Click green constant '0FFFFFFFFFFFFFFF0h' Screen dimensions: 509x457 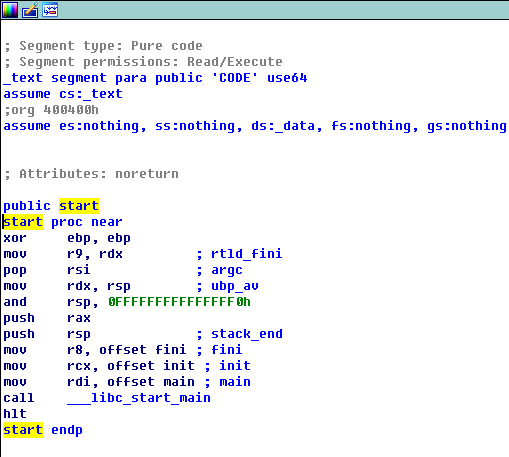179,302
